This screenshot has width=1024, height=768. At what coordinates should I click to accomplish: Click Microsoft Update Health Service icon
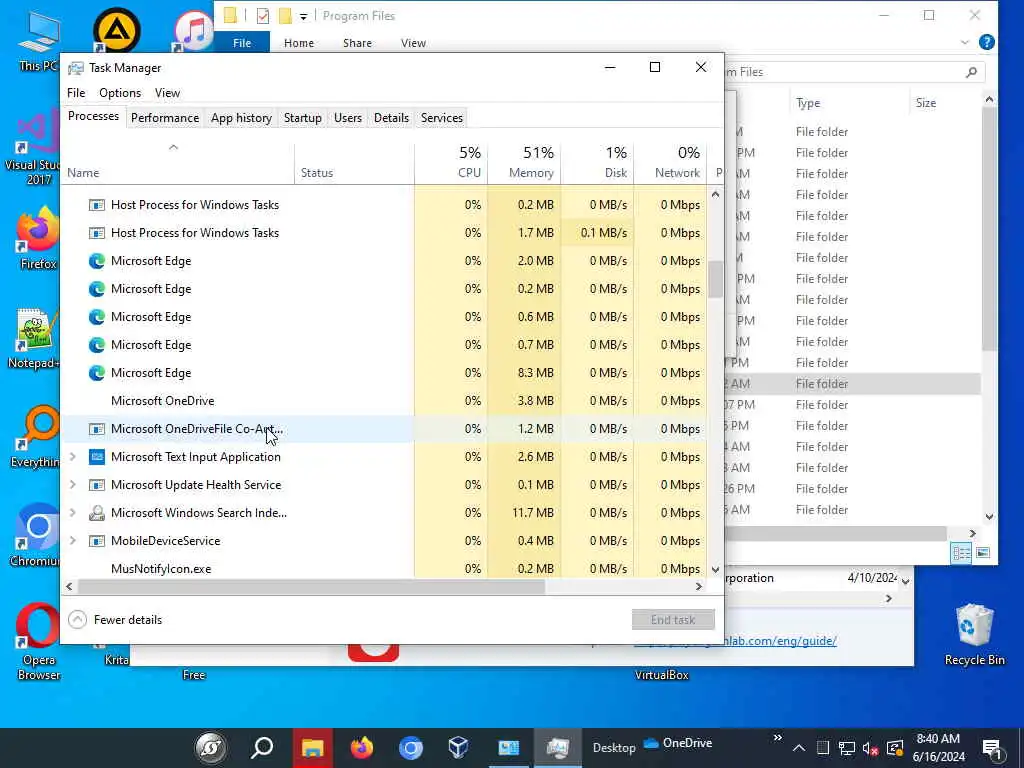coord(97,485)
